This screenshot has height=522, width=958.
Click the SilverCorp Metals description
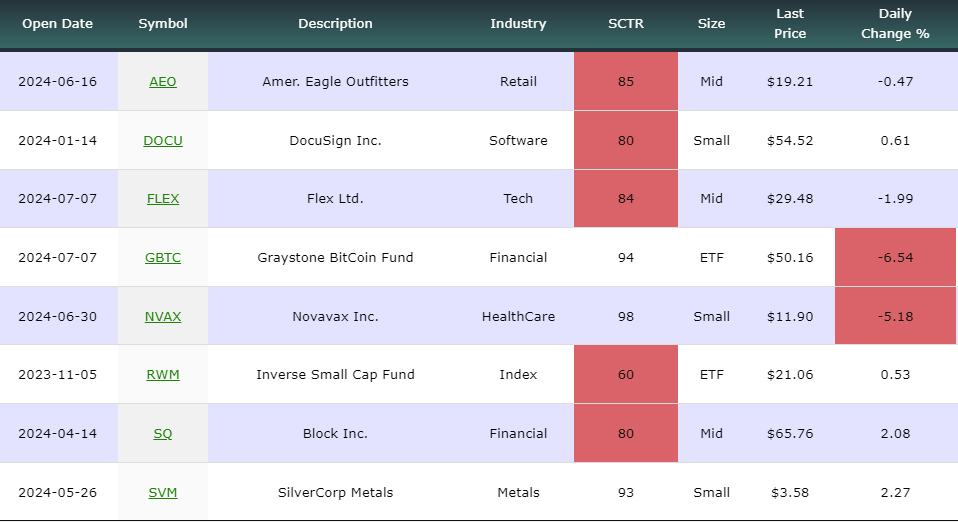pos(335,492)
